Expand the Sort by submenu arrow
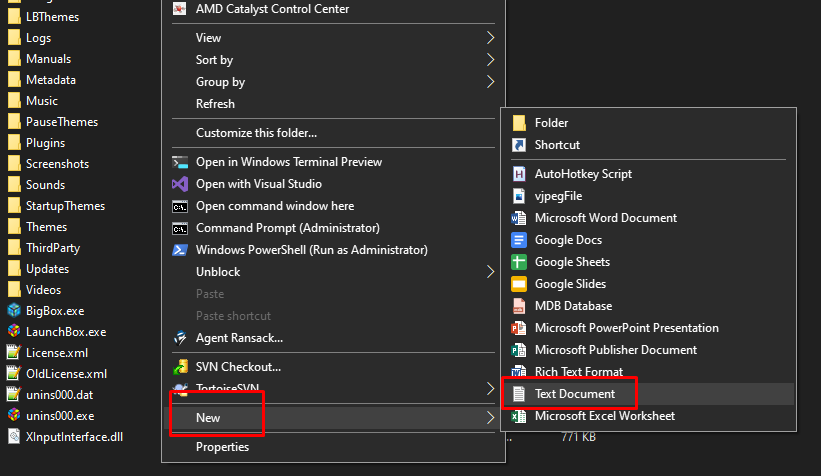 point(491,60)
